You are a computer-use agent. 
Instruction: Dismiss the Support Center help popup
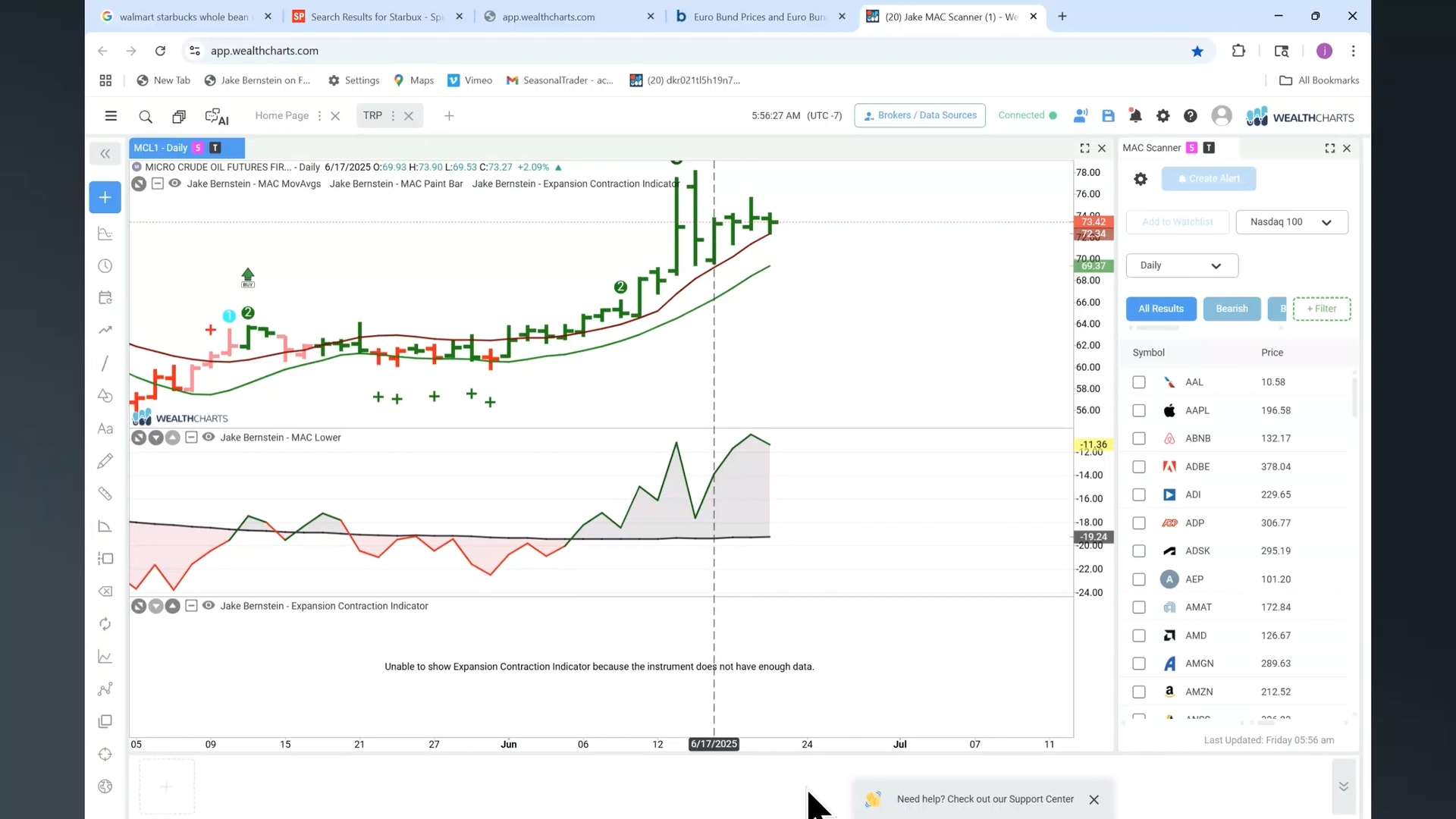click(1094, 800)
